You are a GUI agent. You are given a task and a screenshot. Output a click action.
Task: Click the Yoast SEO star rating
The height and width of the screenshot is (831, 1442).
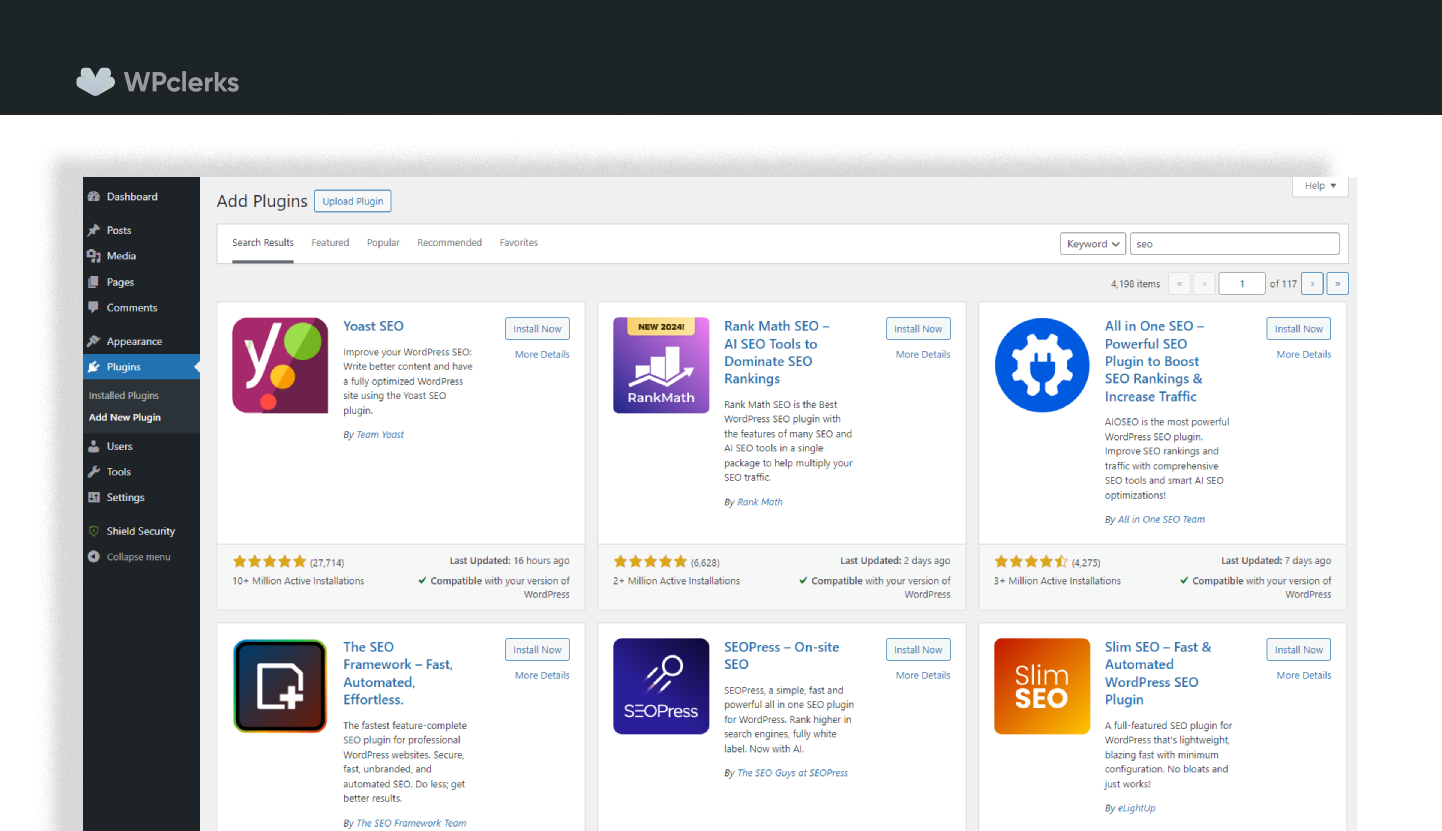pyautogui.click(x=270, y=562)
